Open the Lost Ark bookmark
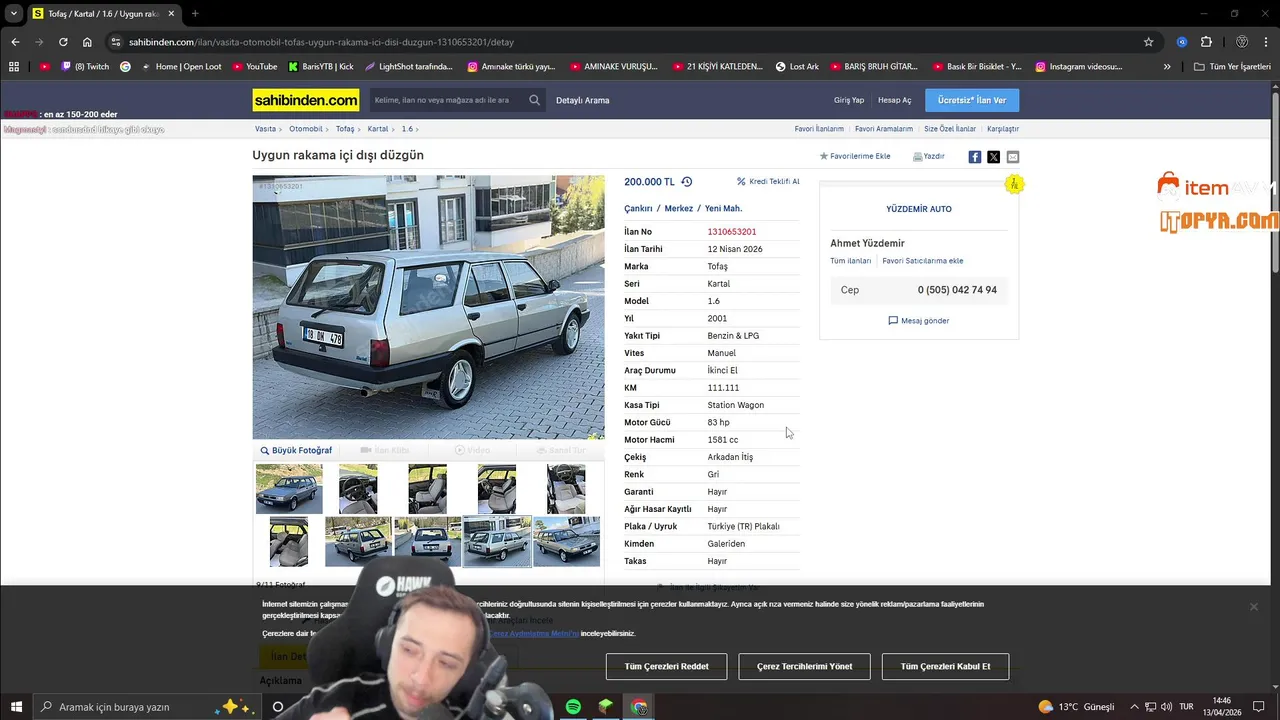 coord(797,67)
